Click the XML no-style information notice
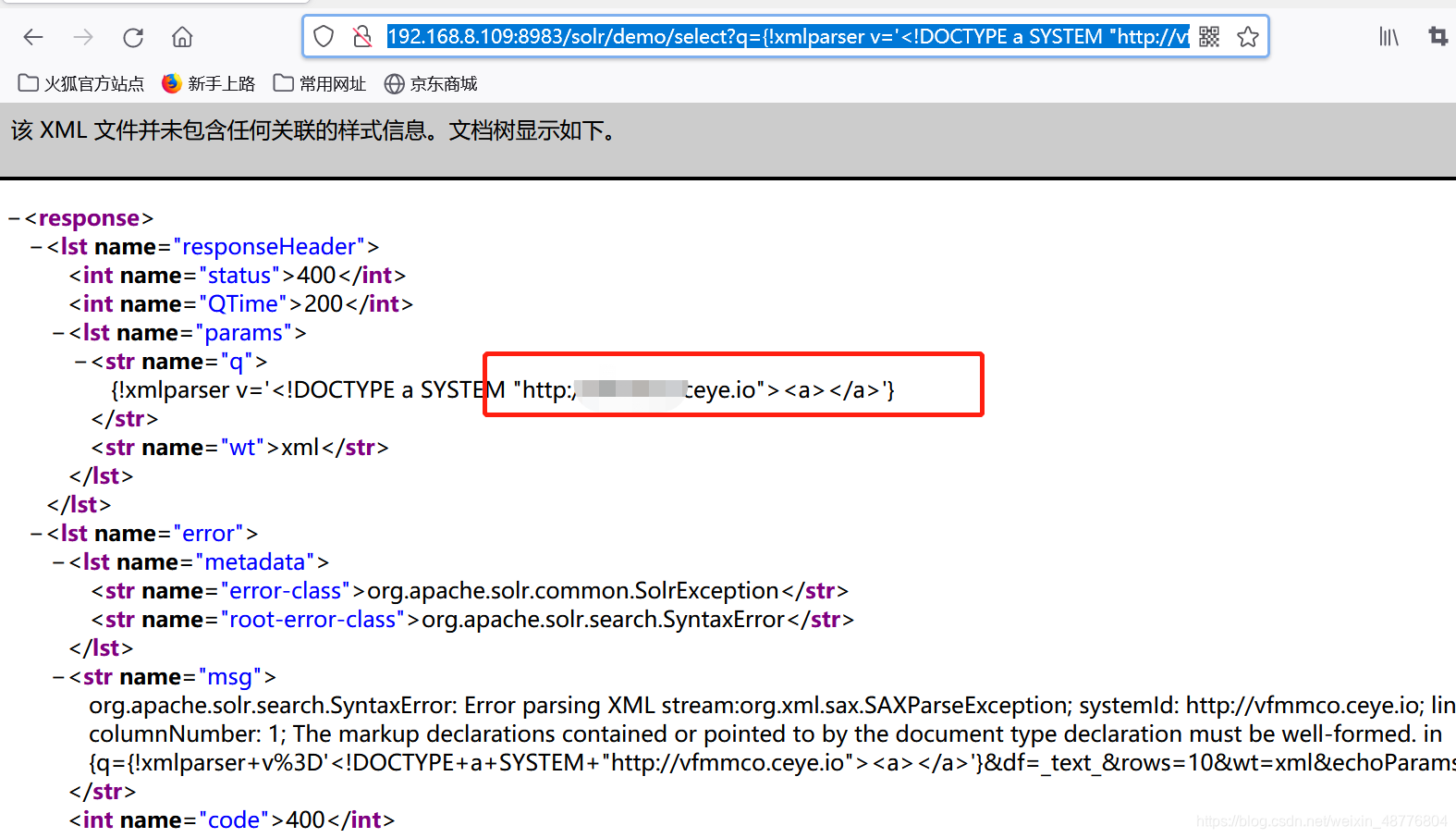The image size is (1456, 838). click(x=314, y=130)
